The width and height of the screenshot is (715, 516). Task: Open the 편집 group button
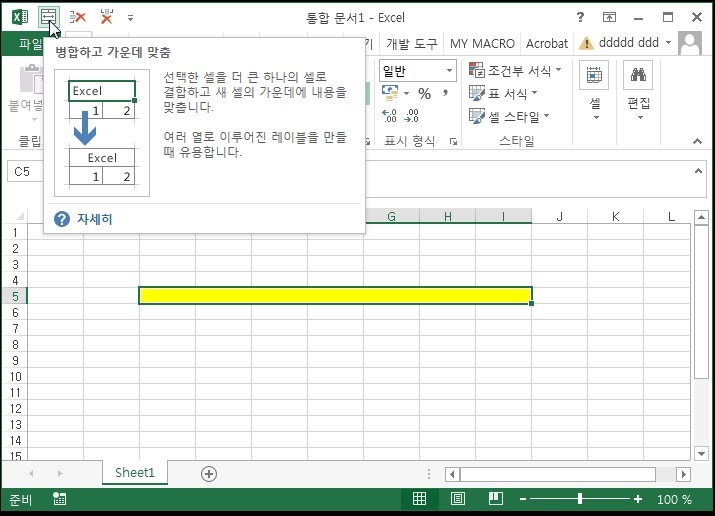[638, 91]
